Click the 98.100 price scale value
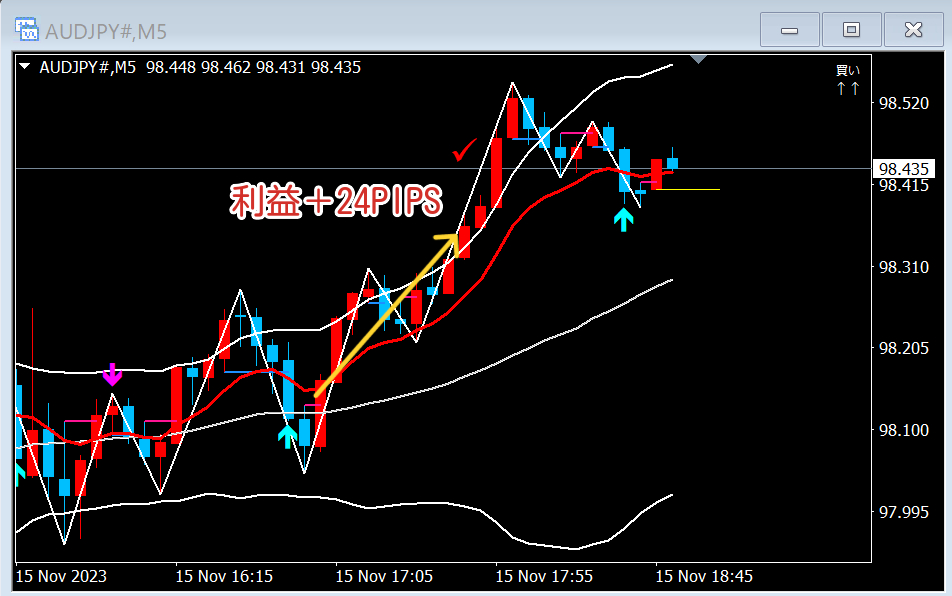This screenshot has width=952, height=596. pyautogui.click(x=903, y=430)
